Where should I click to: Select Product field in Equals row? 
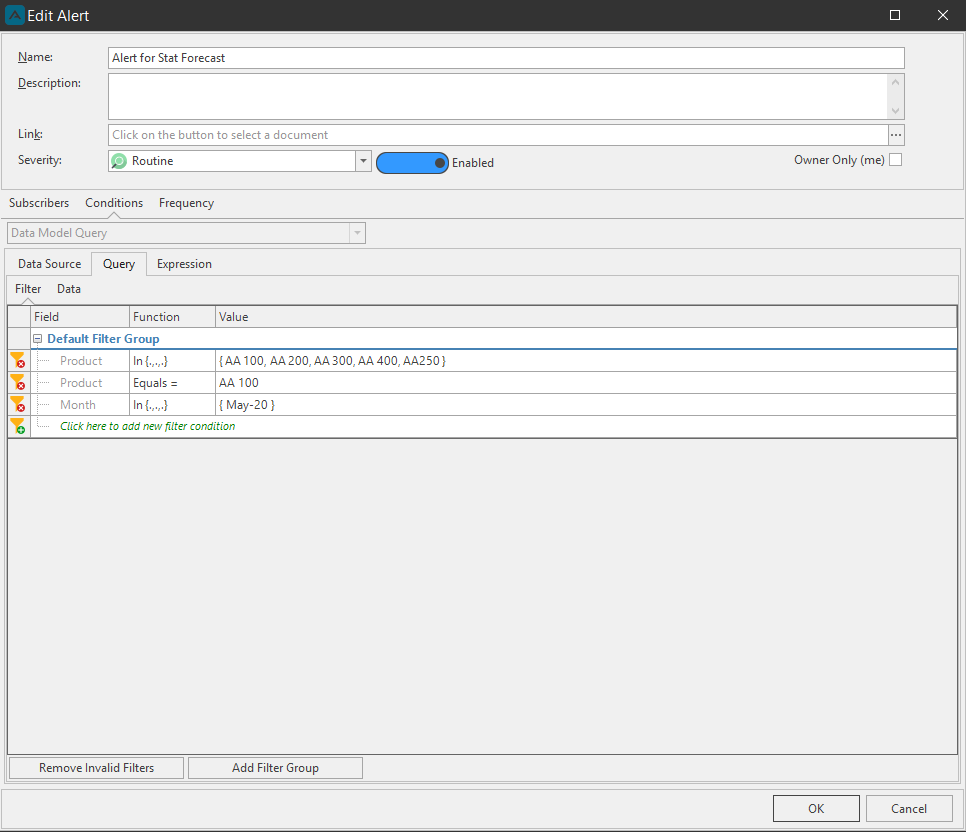[x=81, y=383]
